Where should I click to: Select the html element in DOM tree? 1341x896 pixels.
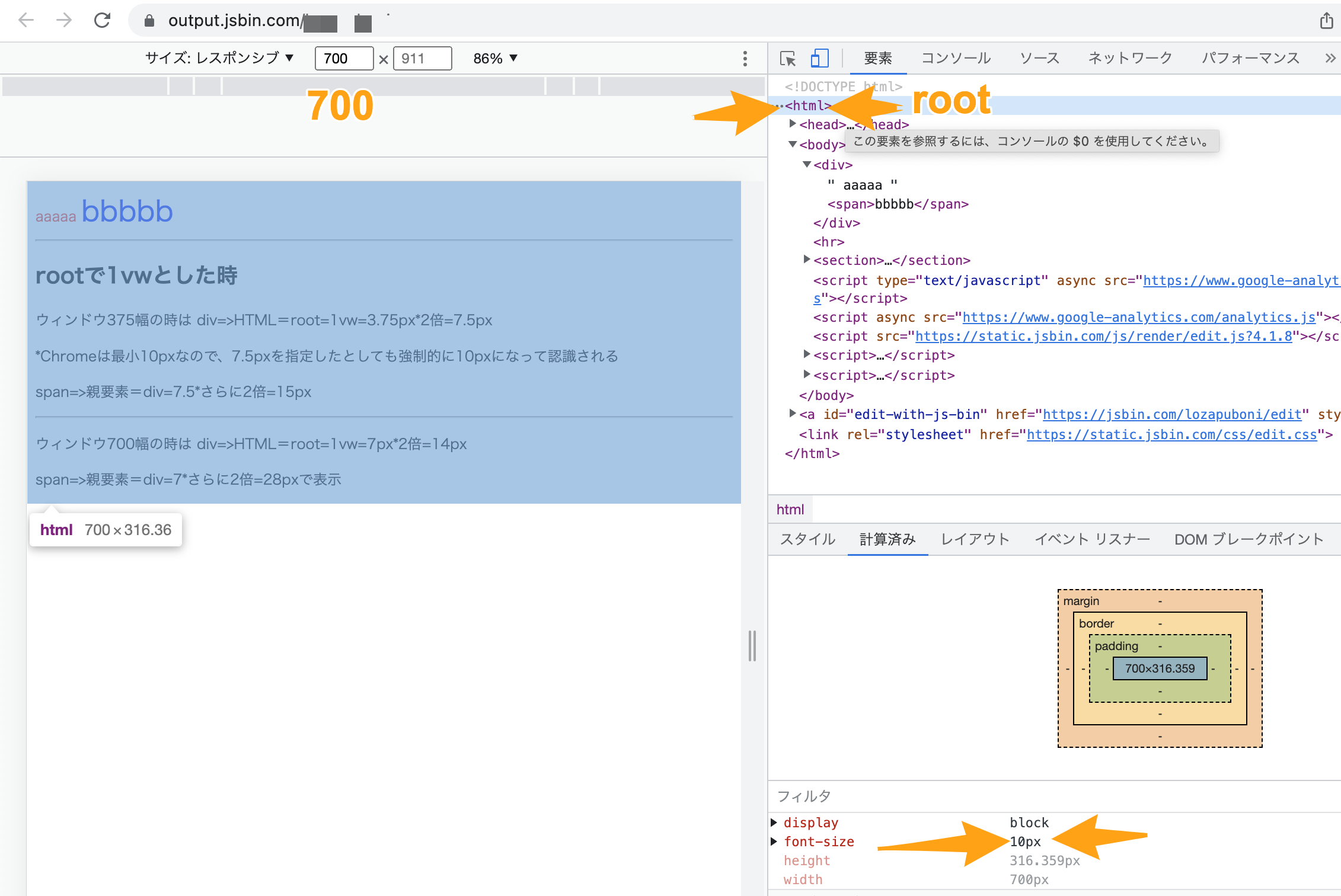coord(807,105)
